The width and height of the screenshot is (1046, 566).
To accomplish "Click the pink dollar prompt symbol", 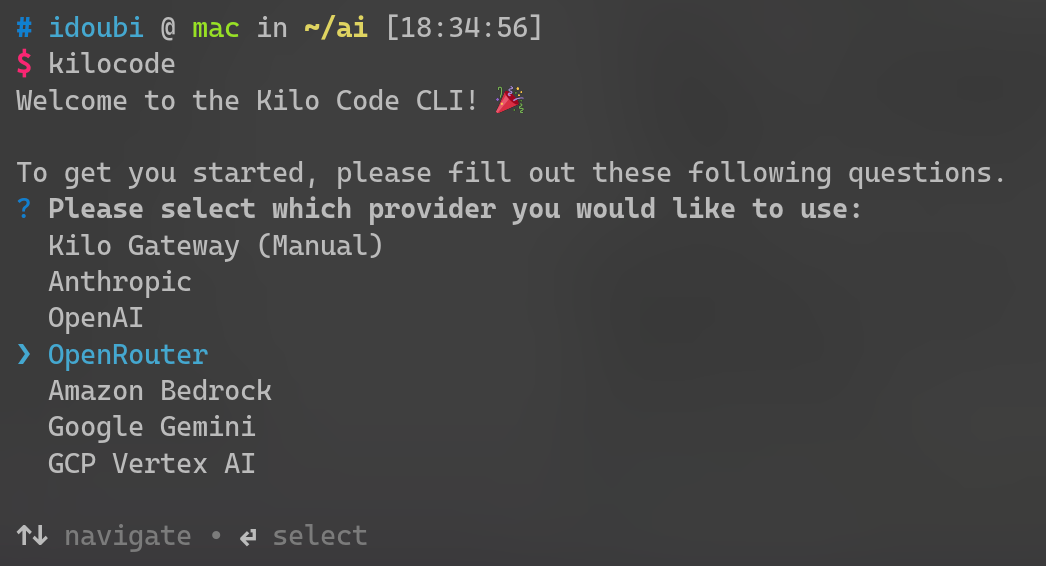I will (24, 64).
